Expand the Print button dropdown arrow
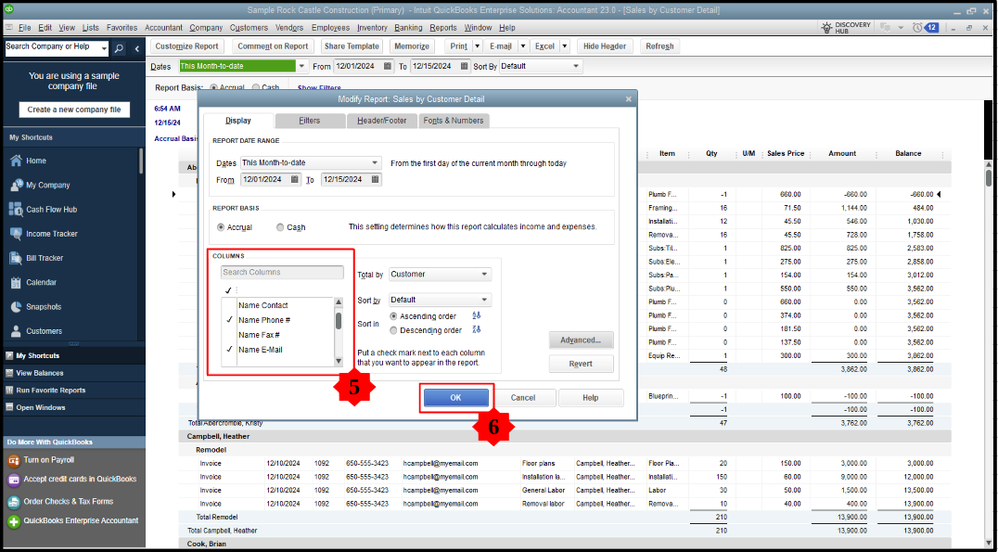Image resolution: width=998 pixels, height=552 pixels. pyautogui.click(x=477, y=46)
